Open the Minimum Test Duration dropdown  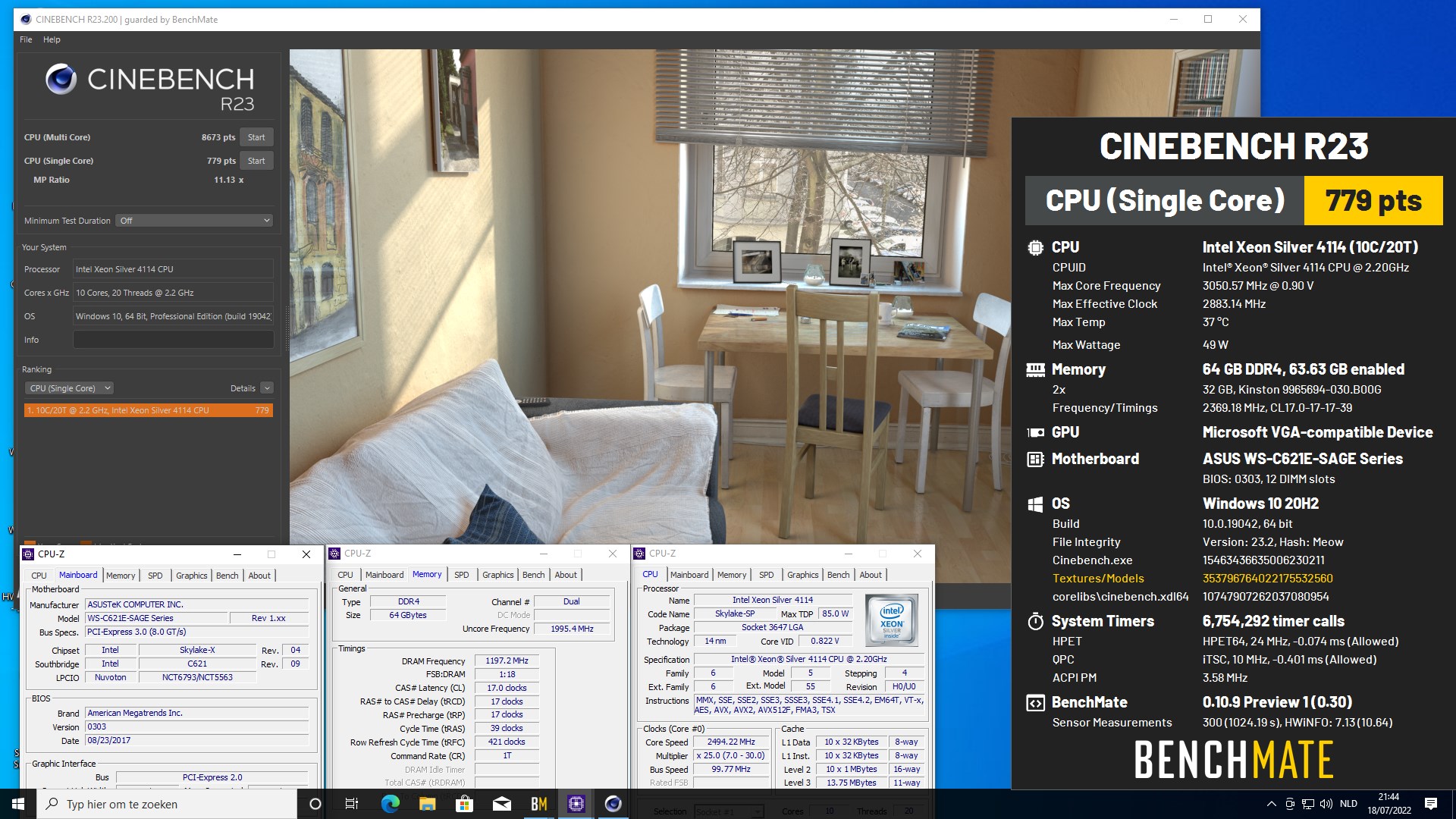point(194,221)
